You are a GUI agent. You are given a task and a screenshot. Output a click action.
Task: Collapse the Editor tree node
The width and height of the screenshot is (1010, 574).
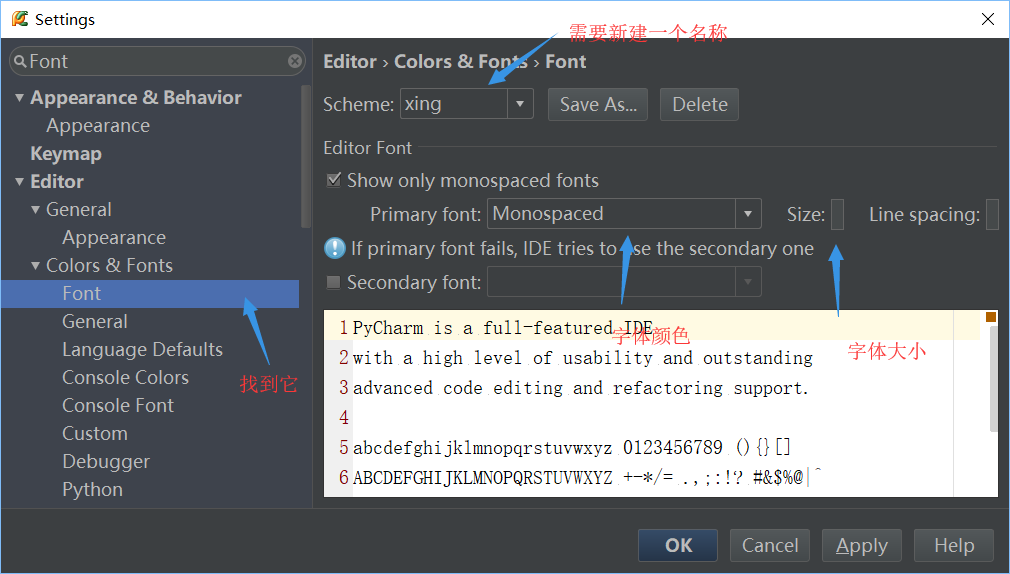tap(19, 182)
